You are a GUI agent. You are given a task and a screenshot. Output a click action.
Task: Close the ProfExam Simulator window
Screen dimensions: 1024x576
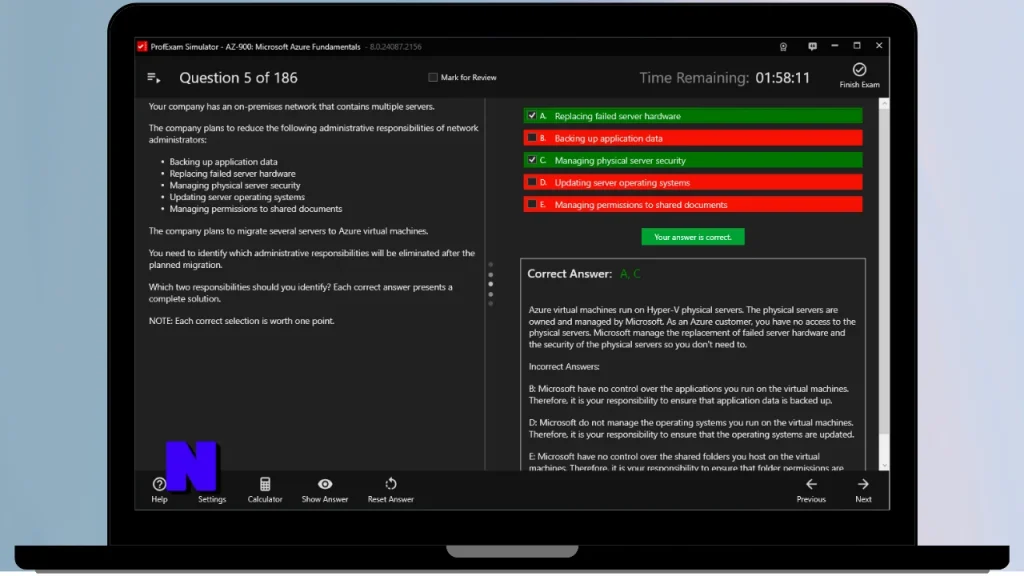[879, 46]
